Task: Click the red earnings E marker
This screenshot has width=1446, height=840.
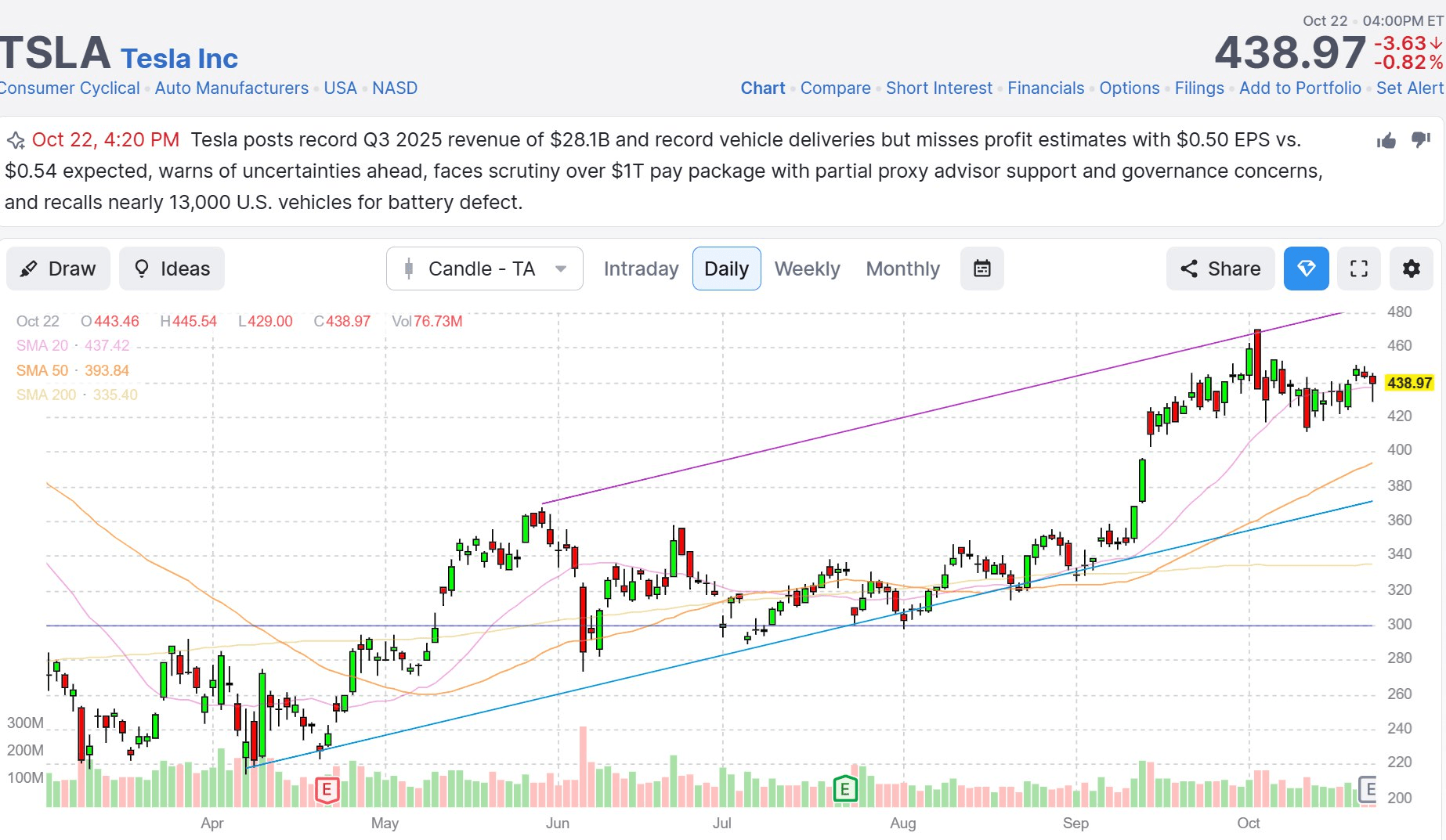Action: (327, 790)
